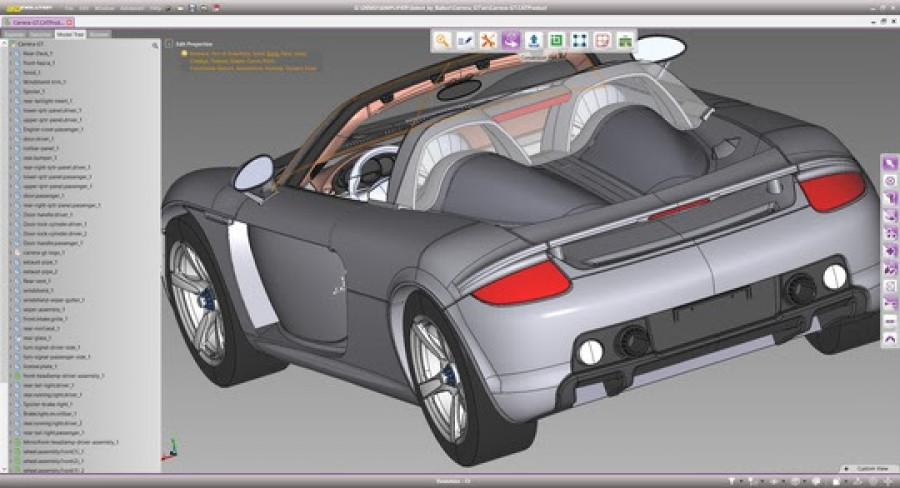Open the Help menu
The width and height of the screenshot is (900, 488).
pos(156,9)
